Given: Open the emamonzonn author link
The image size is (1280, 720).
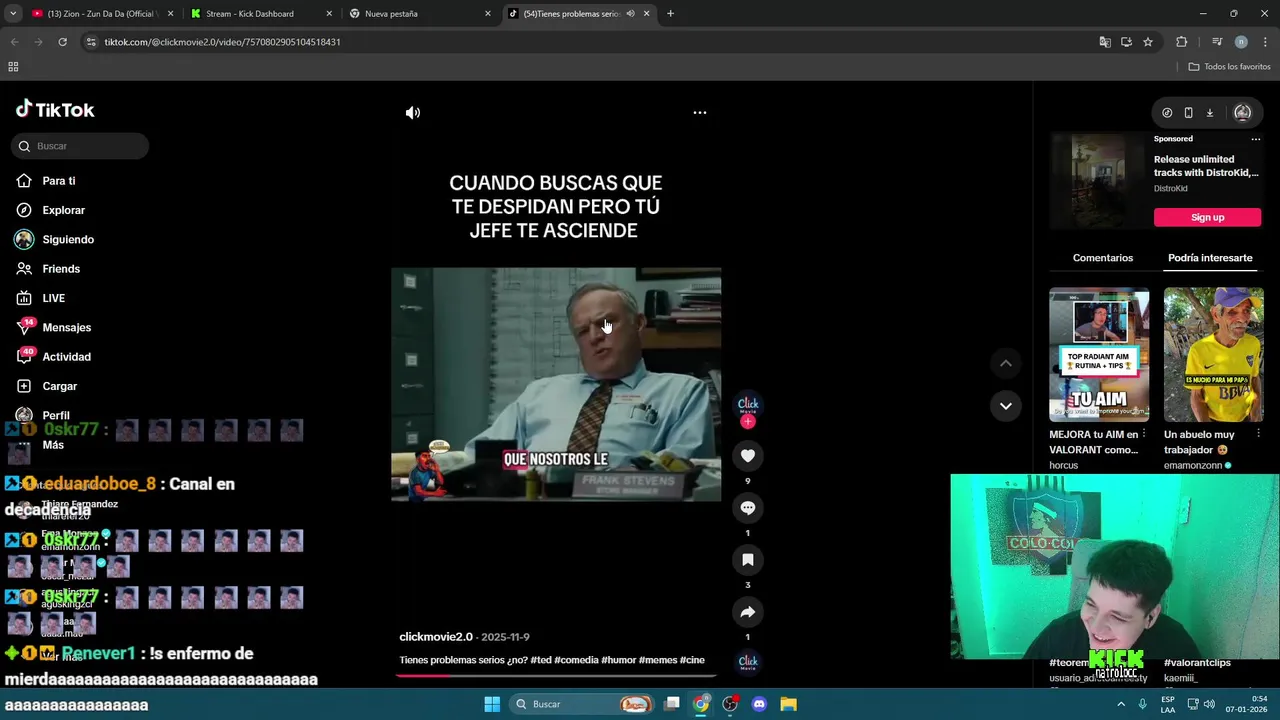Looking at the screenshot, I should [1193, 465].
